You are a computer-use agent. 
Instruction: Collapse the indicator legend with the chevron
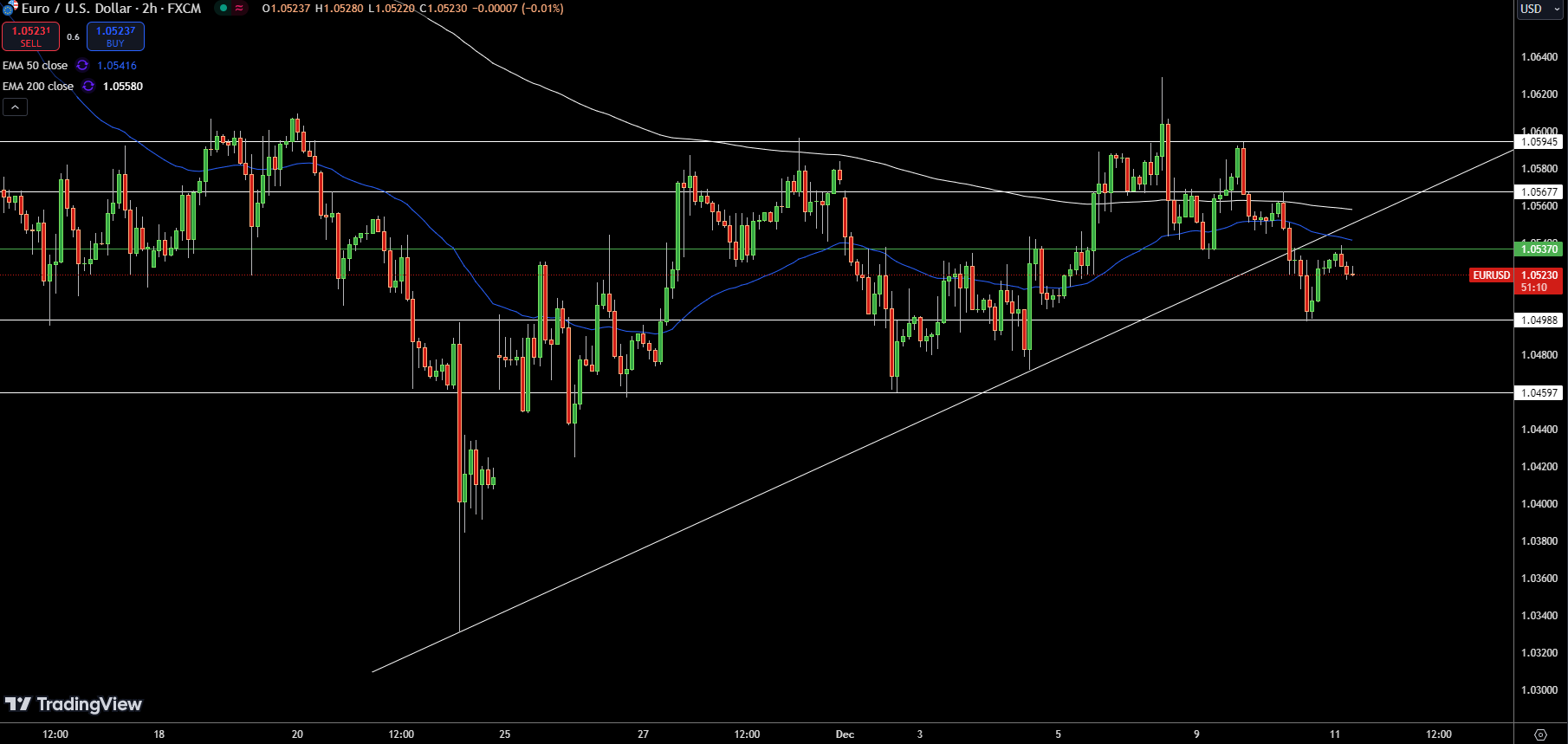tap(15, 107)
